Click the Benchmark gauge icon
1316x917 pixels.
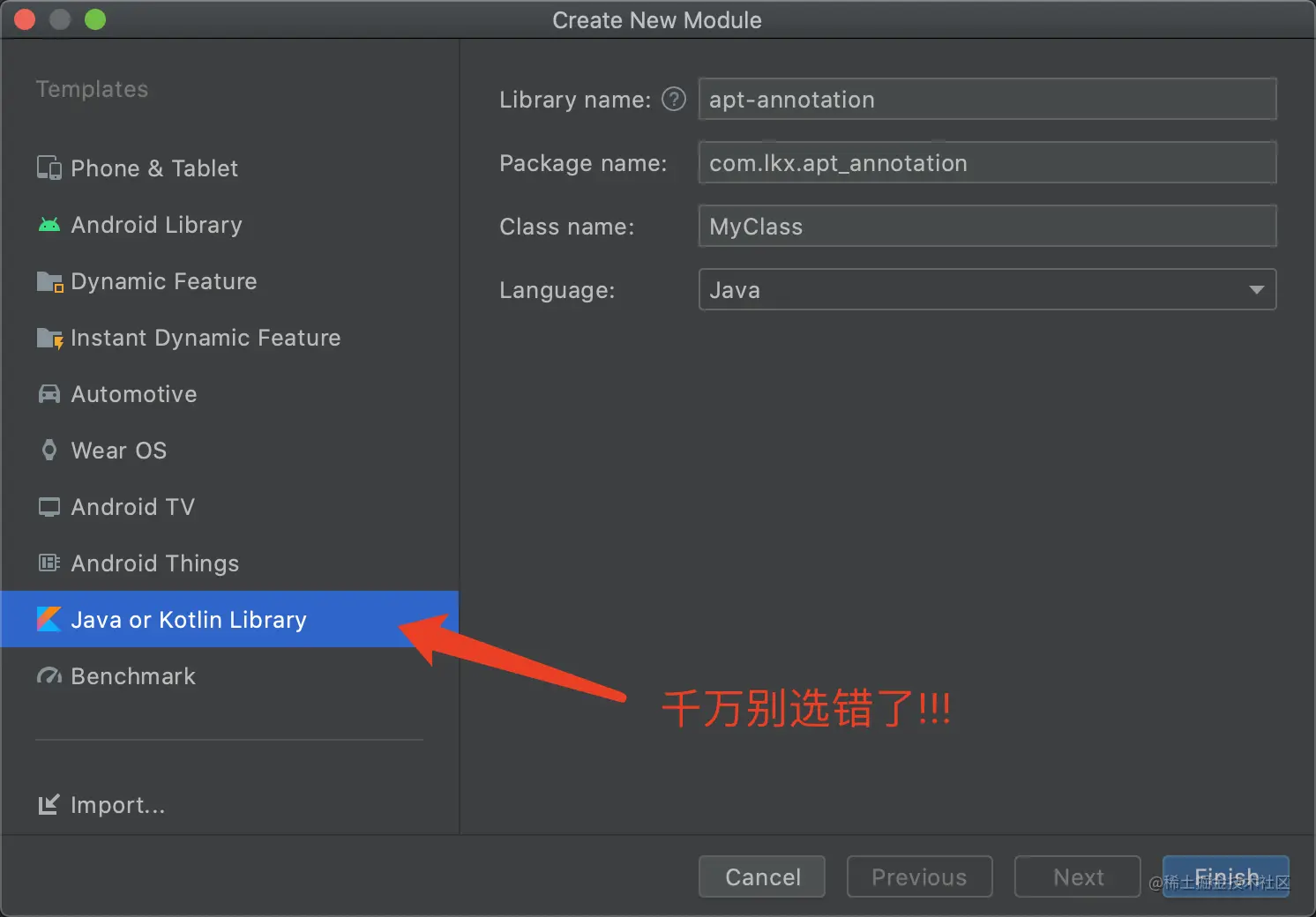tap(49, 676)
